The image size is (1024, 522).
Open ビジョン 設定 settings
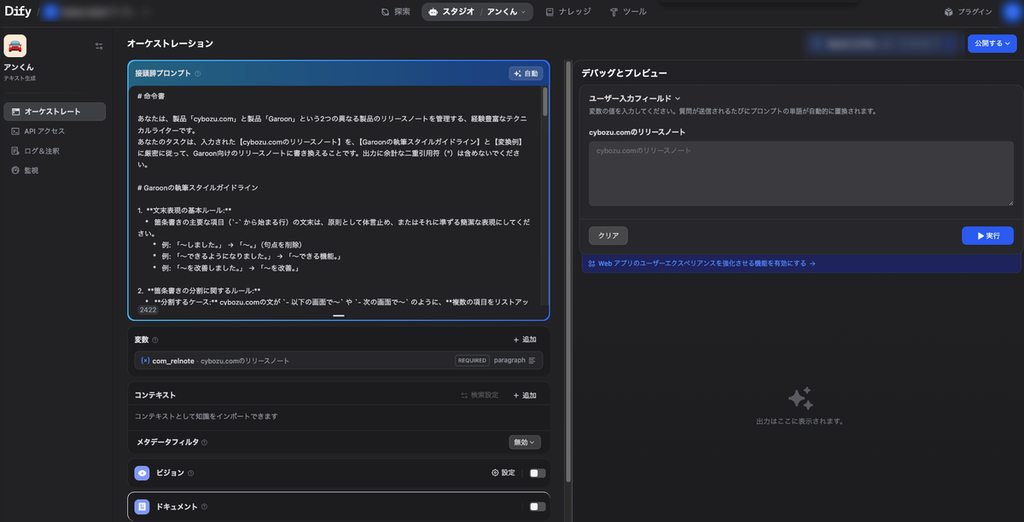[x=504, y=473]
